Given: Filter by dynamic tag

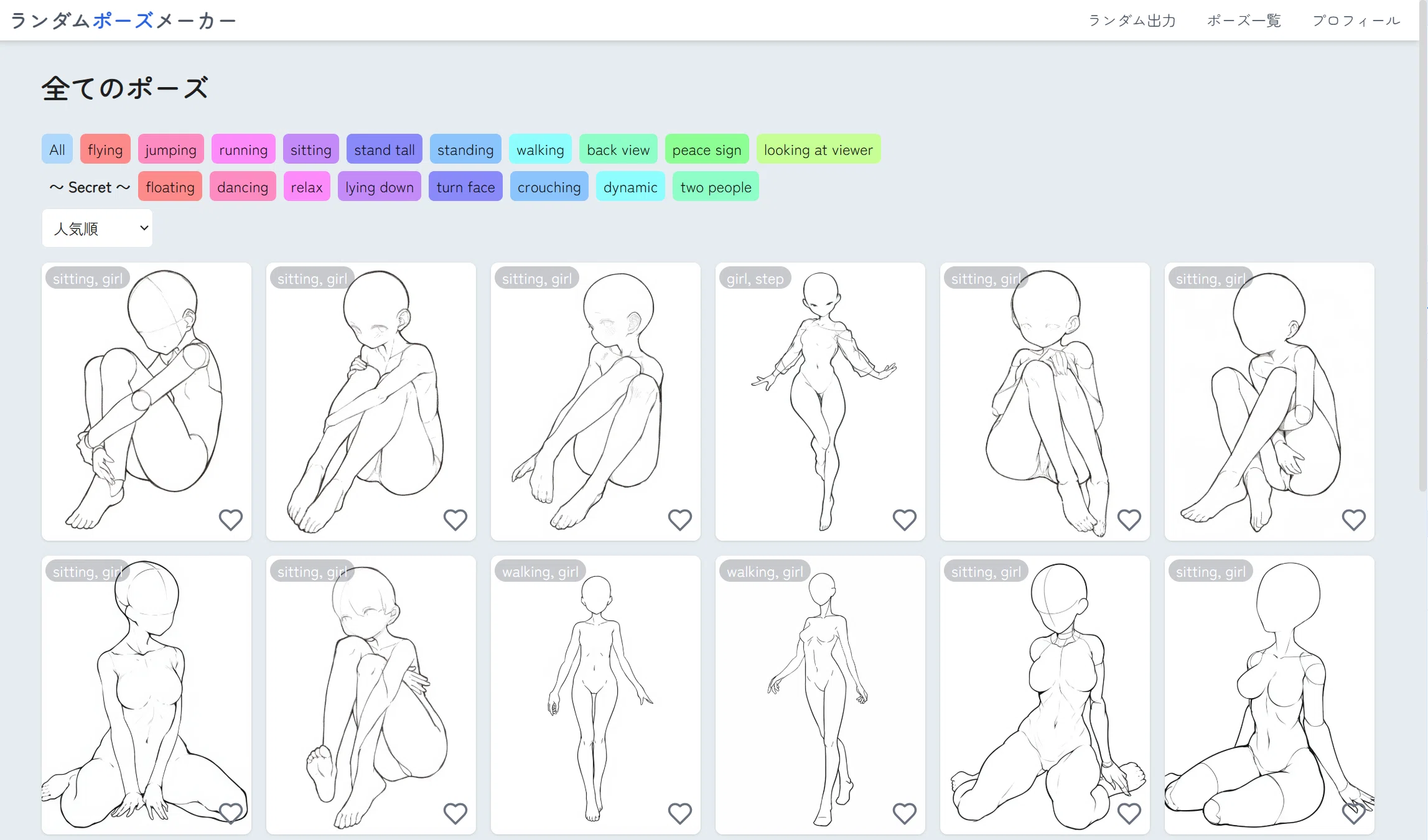Looking at the screenshot, I should (630, 187).
